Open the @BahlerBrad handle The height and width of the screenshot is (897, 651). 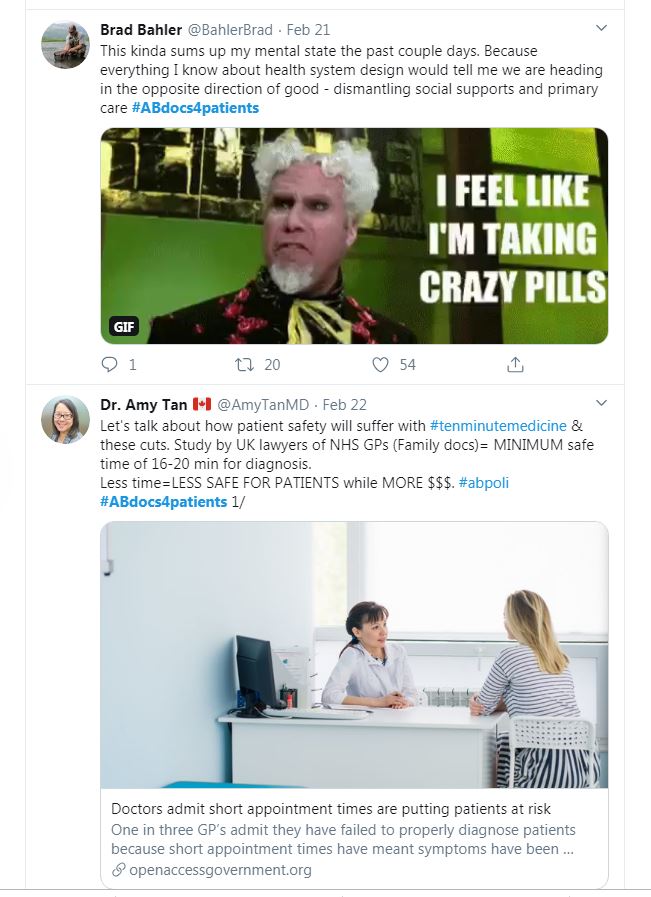click(230, 29)
